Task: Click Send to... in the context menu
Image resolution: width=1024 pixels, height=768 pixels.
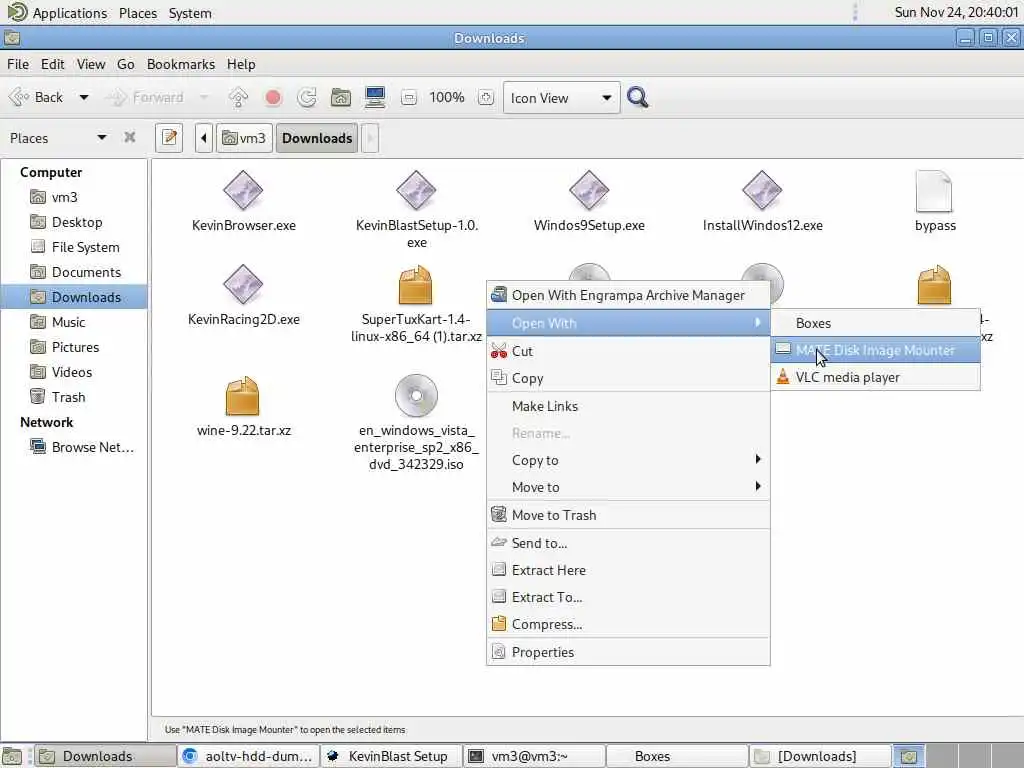Action: (628, 543)
